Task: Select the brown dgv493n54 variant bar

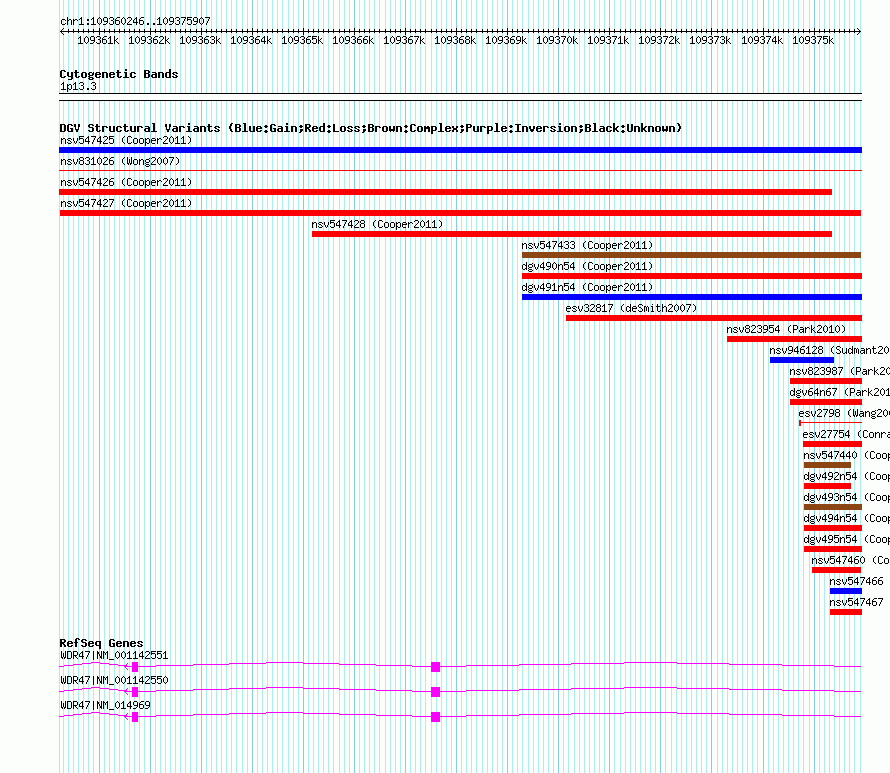Action: coord(833,507)
